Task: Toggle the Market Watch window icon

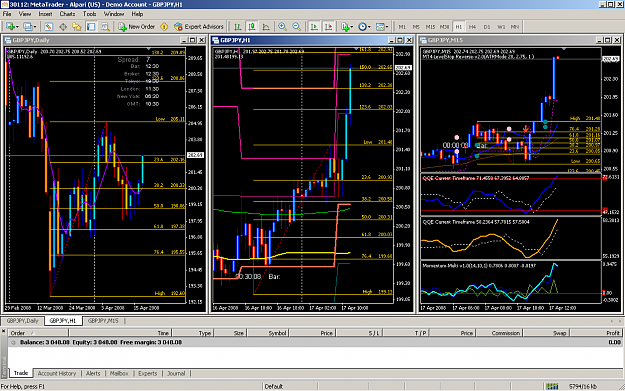Action: [x=49, y=27]
